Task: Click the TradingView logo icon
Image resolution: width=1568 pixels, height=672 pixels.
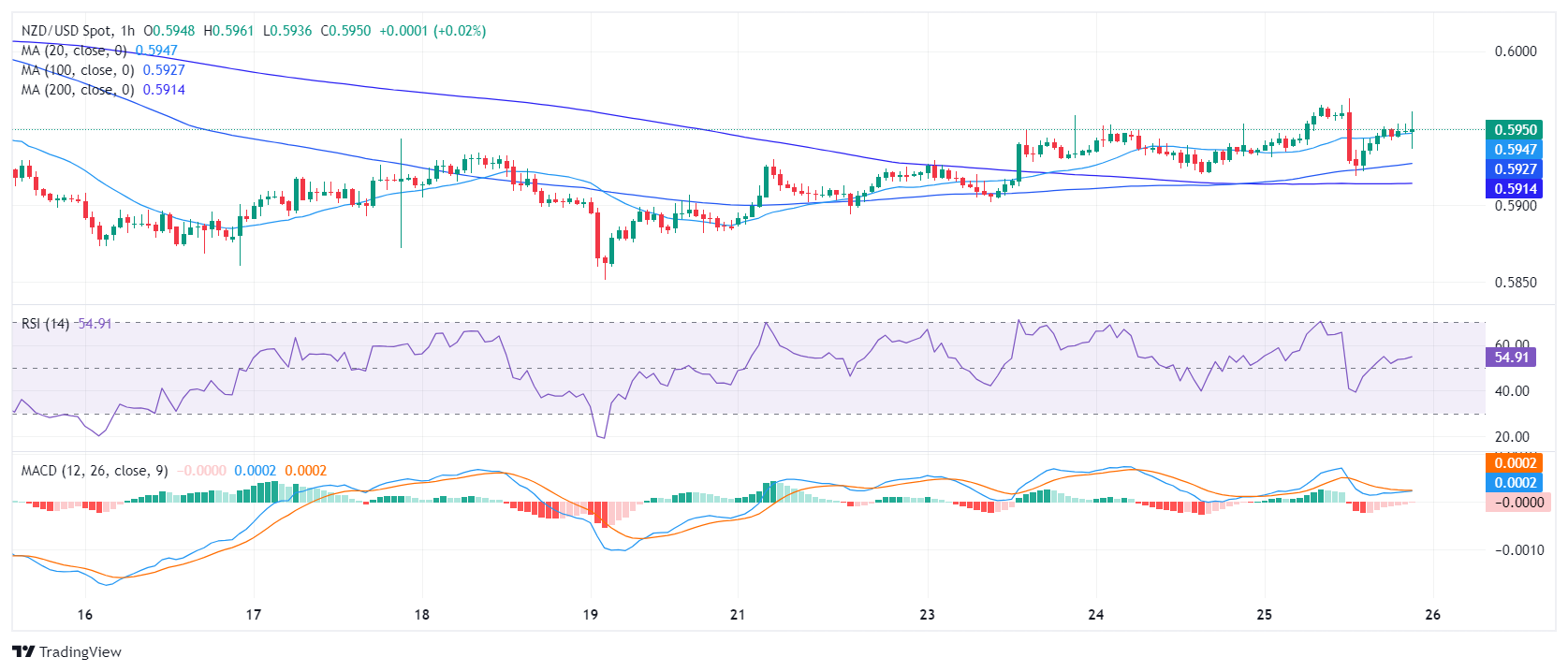Action: tap(23, 651)
